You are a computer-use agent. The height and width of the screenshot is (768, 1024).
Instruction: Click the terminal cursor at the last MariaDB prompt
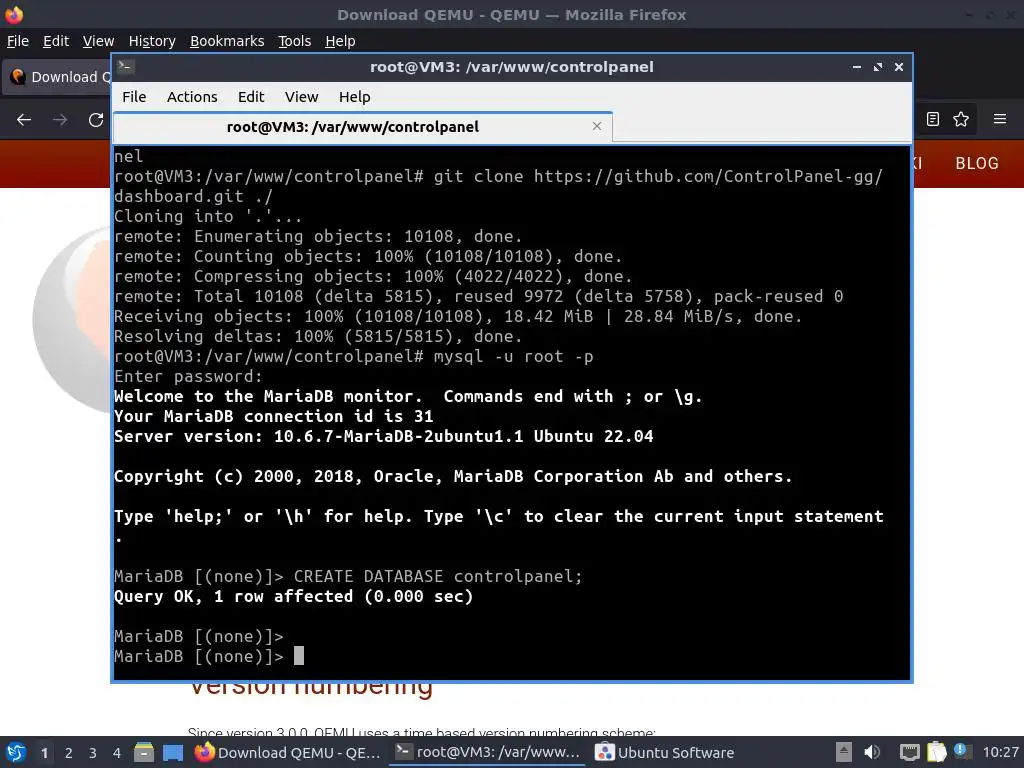[x=298, y=656]
